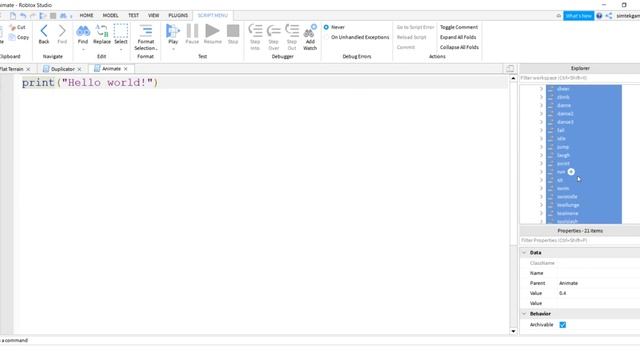The width and height of the screenshot is (640, 360).
Task: Click the Step Into debugger icon
Action: tap(255, 31)
